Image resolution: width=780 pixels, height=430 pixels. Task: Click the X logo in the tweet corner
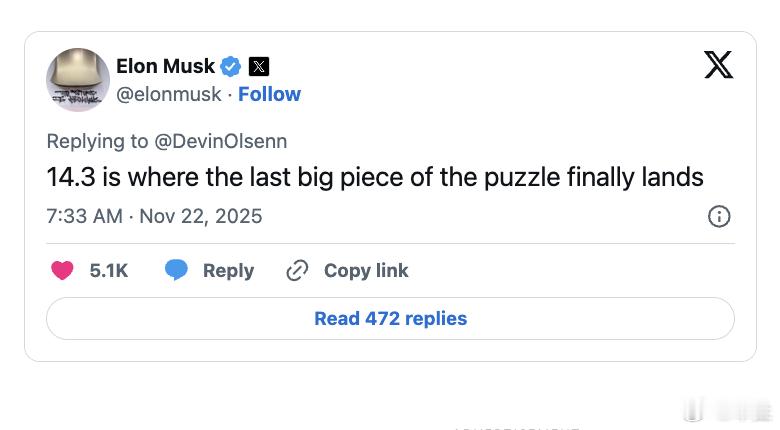[x=718, y=65]
